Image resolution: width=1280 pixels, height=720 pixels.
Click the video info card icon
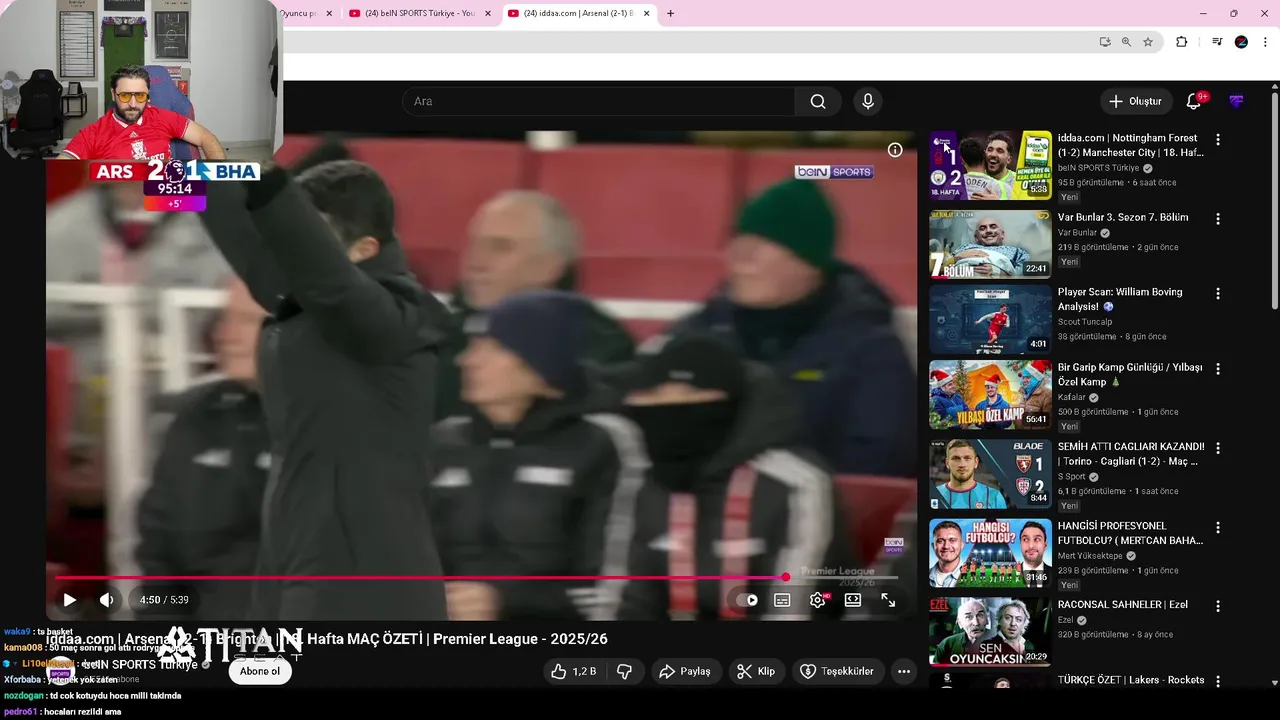point(895,150)
